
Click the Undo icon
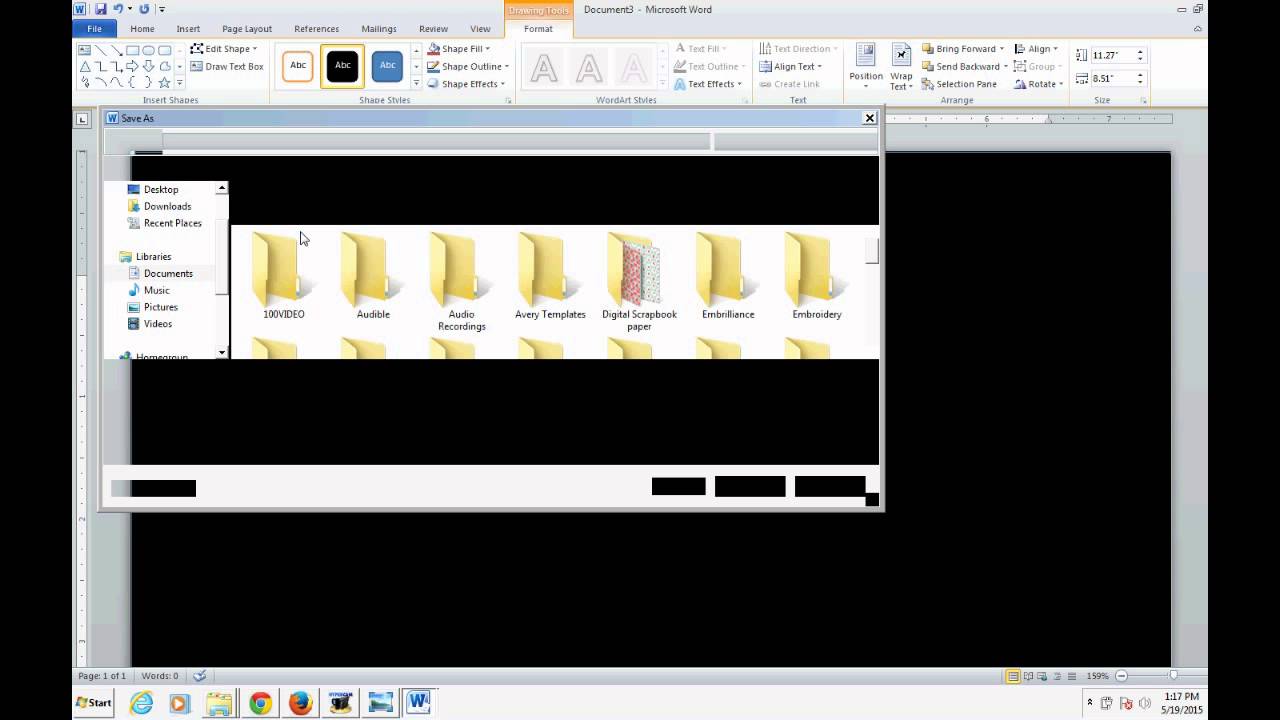[117, 9]
